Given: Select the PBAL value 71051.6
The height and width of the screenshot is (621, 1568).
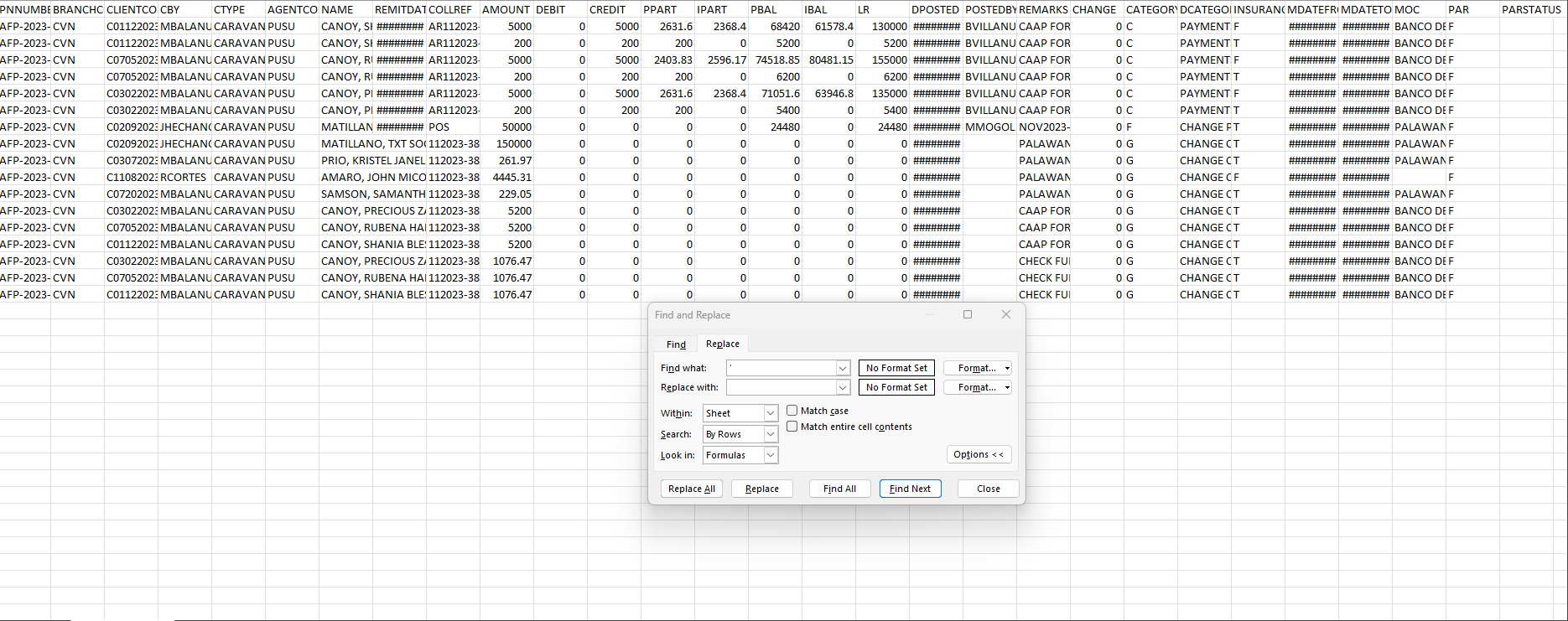Looking at the screenshot, I should [x=775, y=93].
